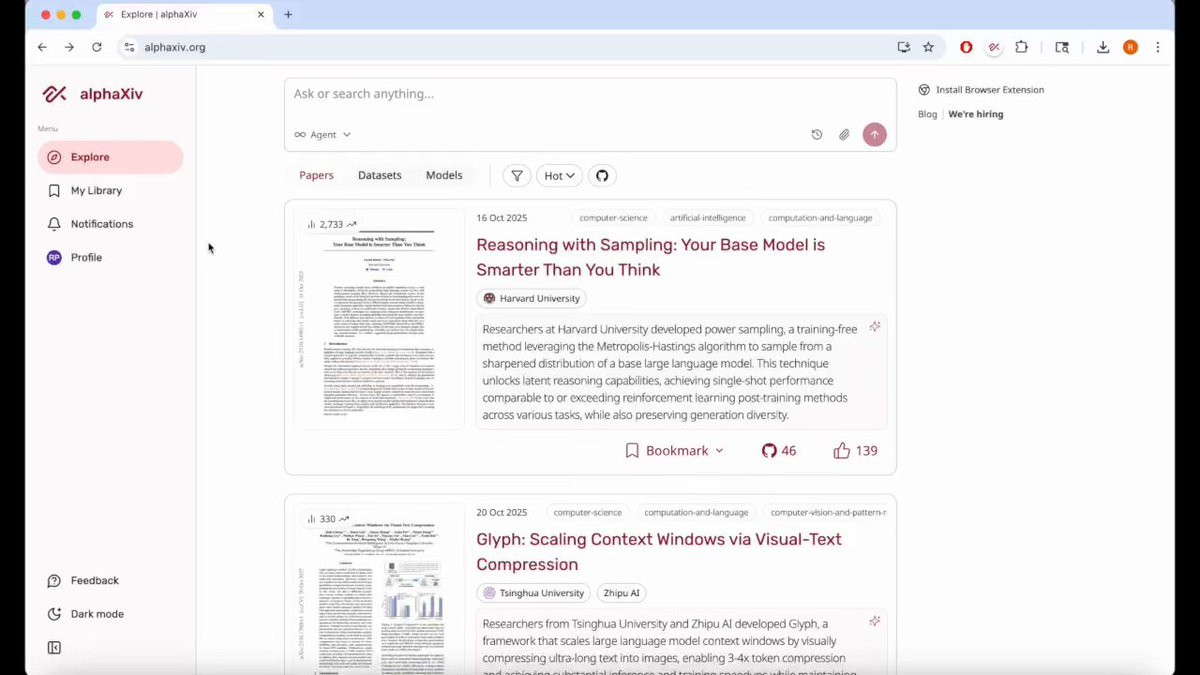Open the red Opera-style extension icon
The height and width of the screenshot is (675, 1200).
966,47
